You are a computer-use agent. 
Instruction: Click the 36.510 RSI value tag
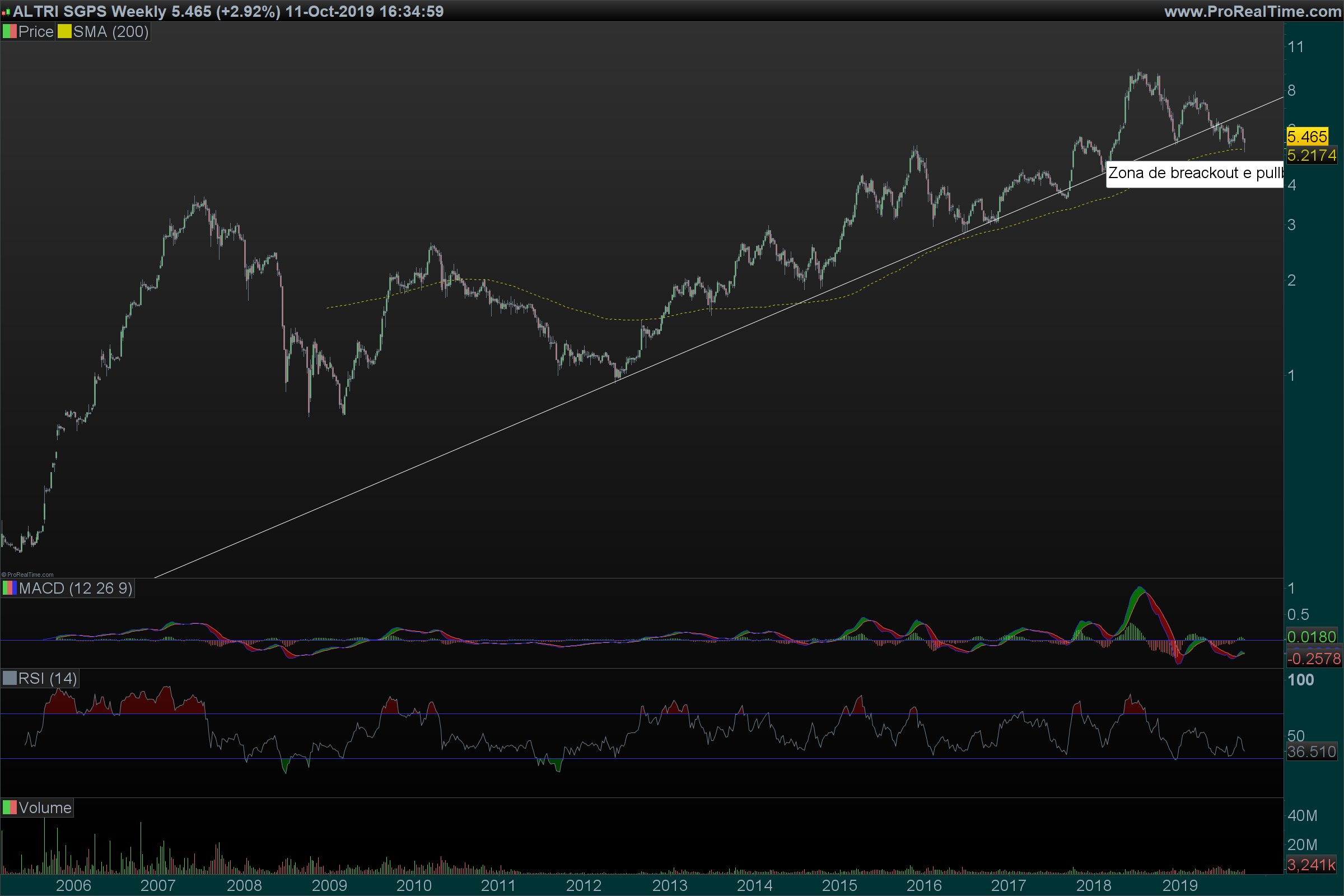(1312, 752)
